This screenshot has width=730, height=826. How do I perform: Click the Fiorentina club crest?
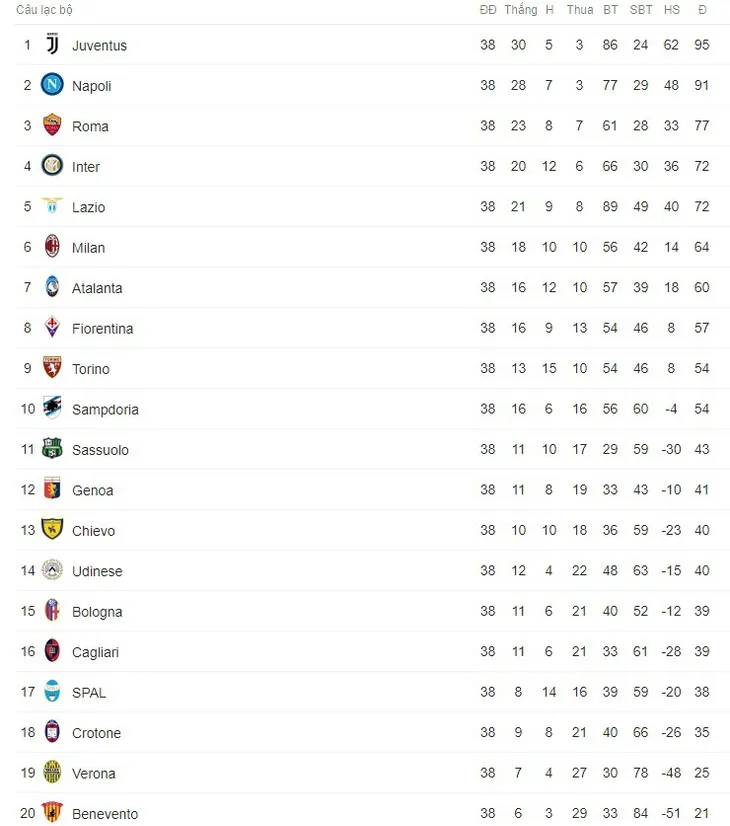click(x=52, y=328)
